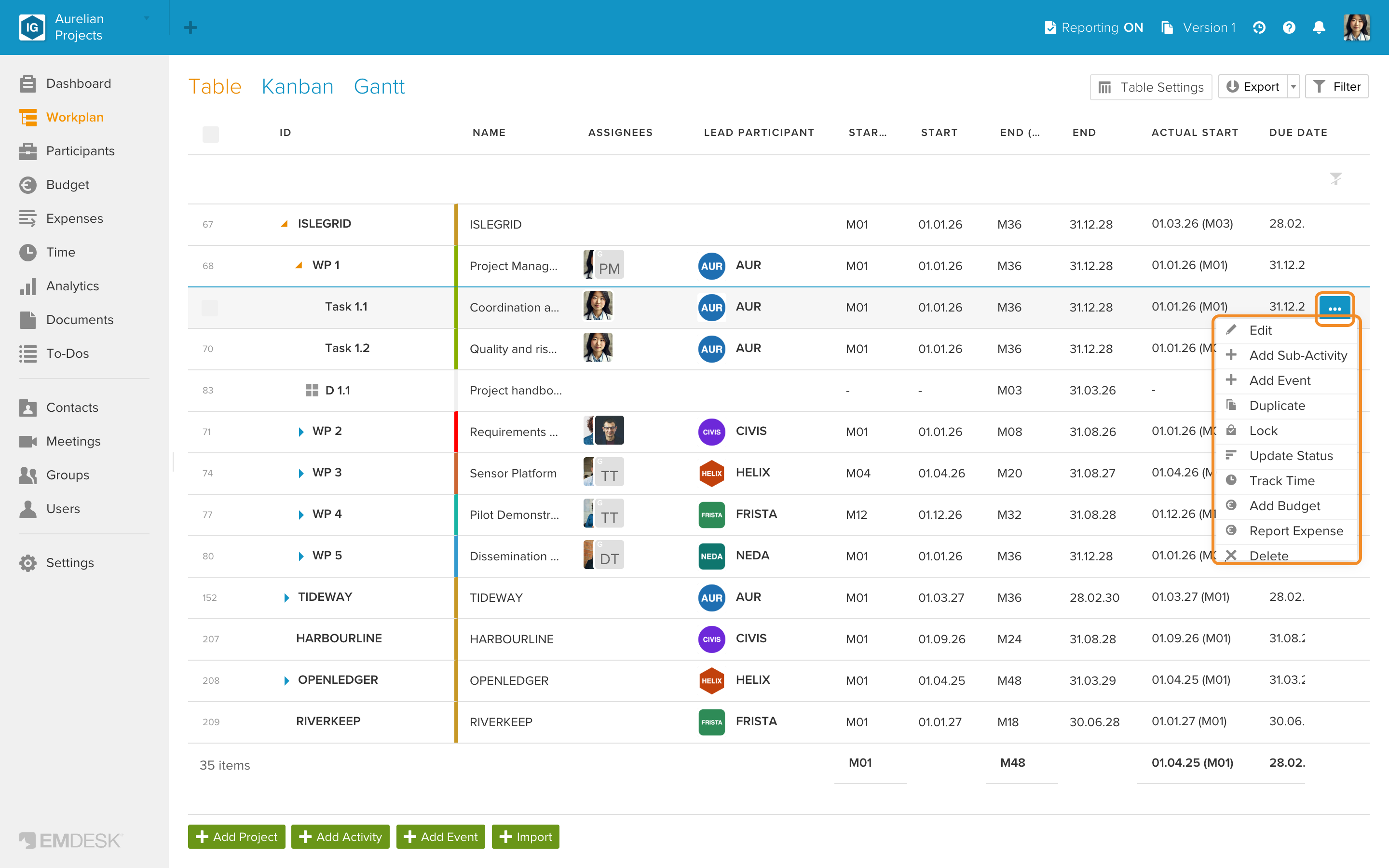Open the user profile avatar

coord(1356,27)
